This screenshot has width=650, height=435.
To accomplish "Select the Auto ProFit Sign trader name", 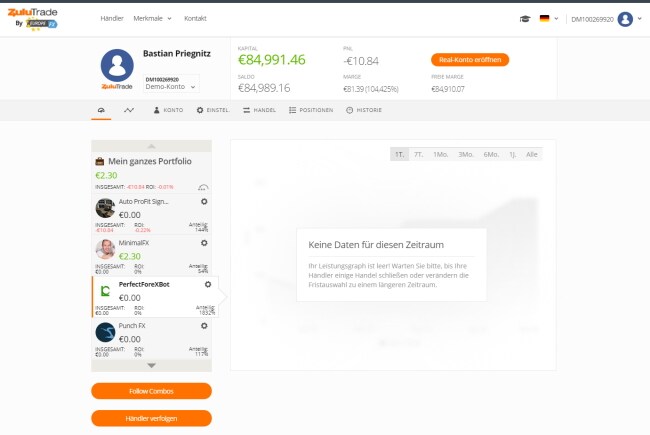I will point(143,202).
